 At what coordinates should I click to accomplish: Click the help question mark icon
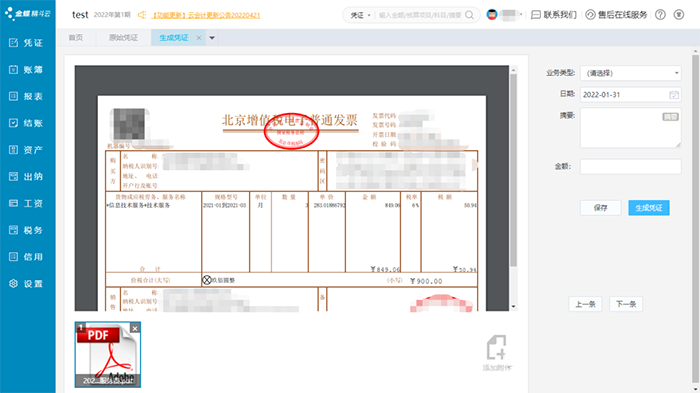click(660, 15)
